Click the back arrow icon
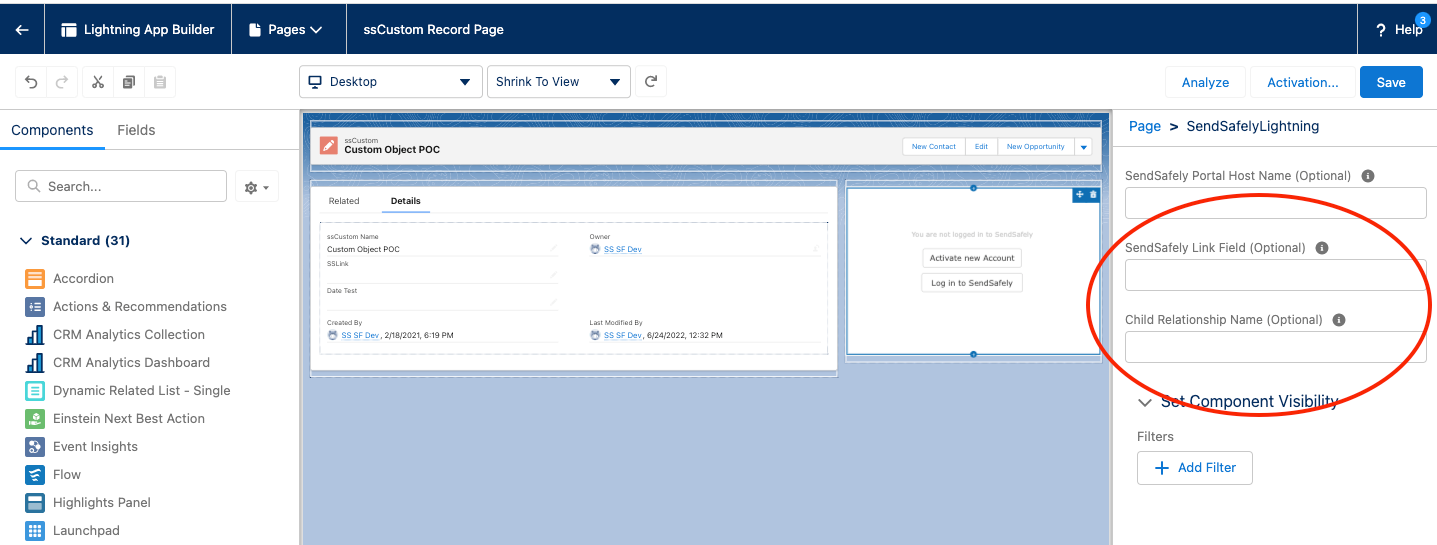The height and width of the screenshot is (545, 1437). point(22,30)
